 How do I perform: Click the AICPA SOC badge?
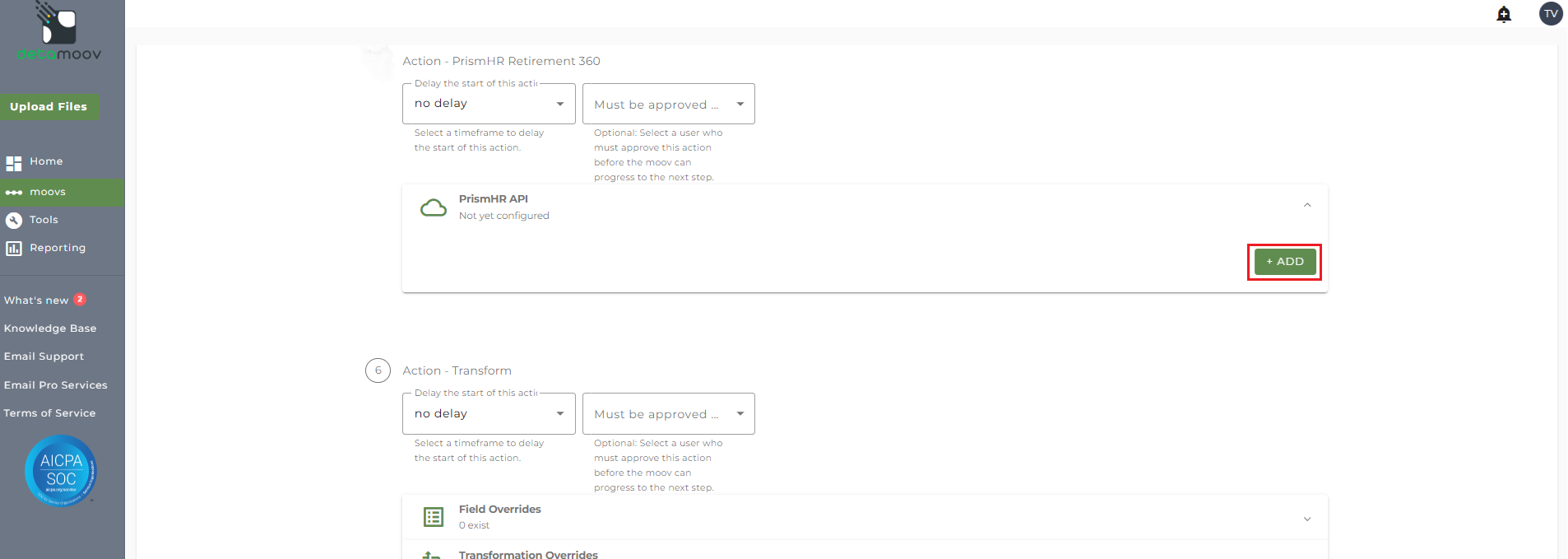click(x=61, y=471)
